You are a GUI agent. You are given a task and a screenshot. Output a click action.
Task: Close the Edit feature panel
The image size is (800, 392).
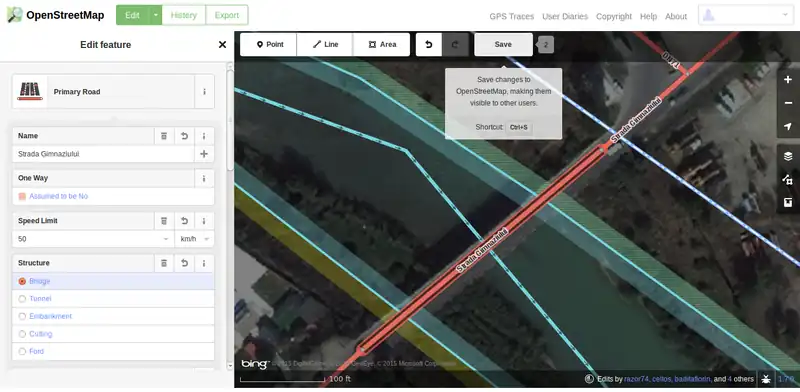coord(222,45)
